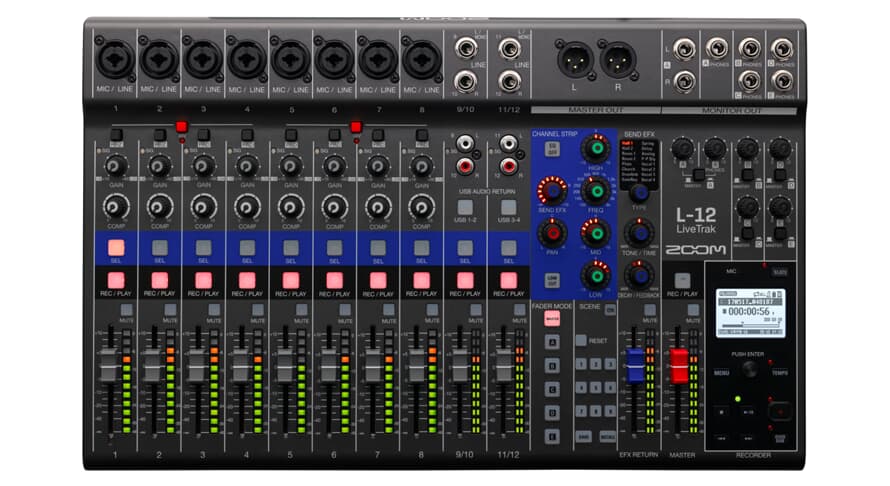890x486 pixels.
Task: Select fader mode MASTER
Action: pyautogui.click(x=552, y=319)
